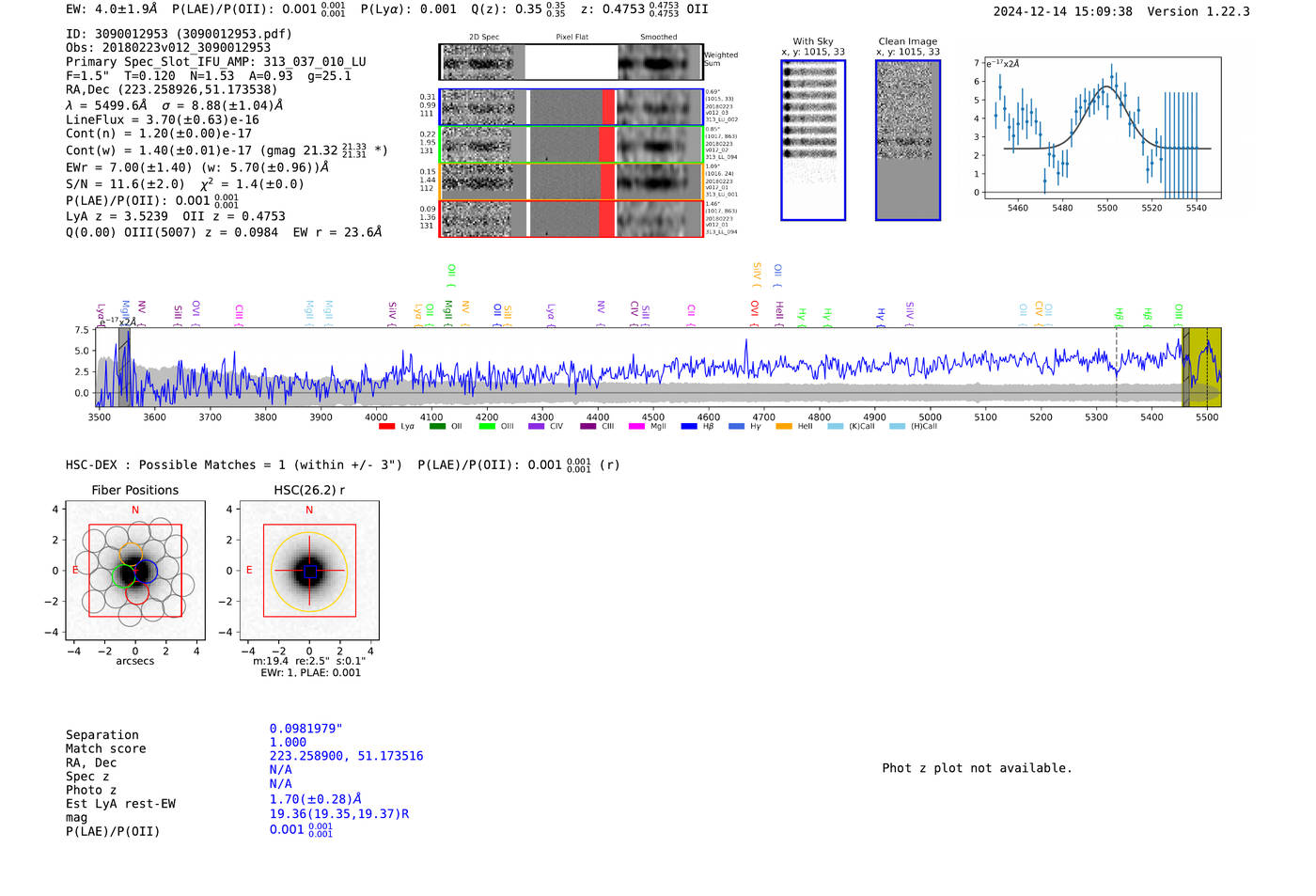Open the HSC(26.2) r image
This screenshot has height=896, width=1316.
(309, 571)
